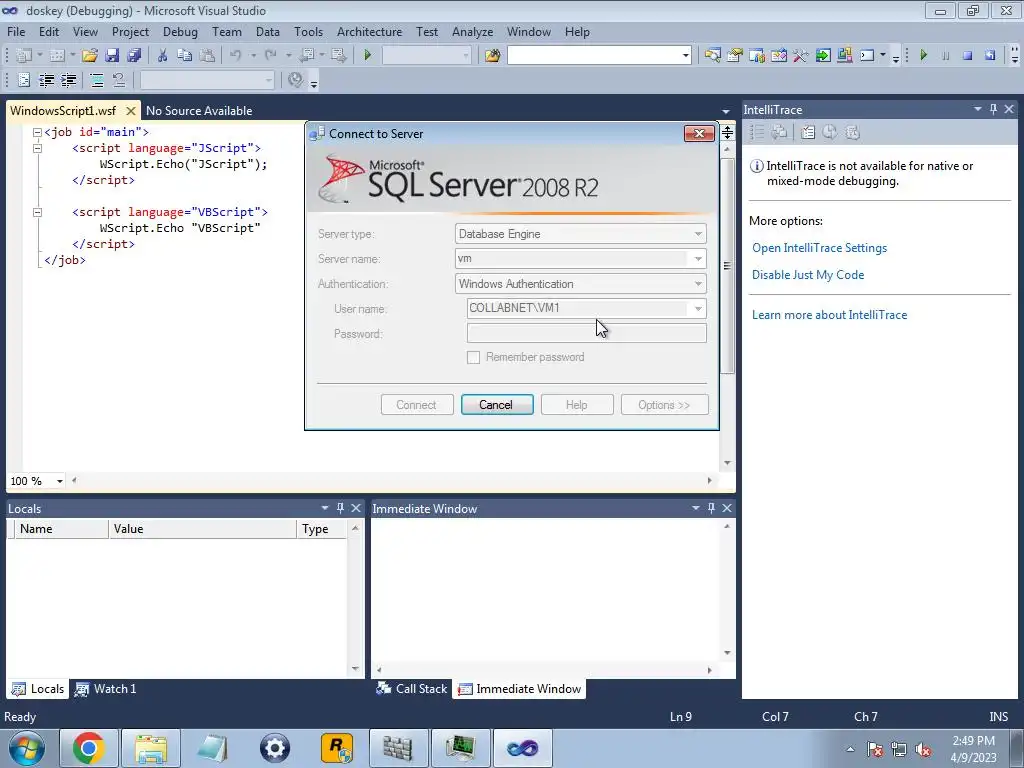Switch to the No Source Available tab
The width and height of the screenshot is (1024, 768).
click(199, 110)
